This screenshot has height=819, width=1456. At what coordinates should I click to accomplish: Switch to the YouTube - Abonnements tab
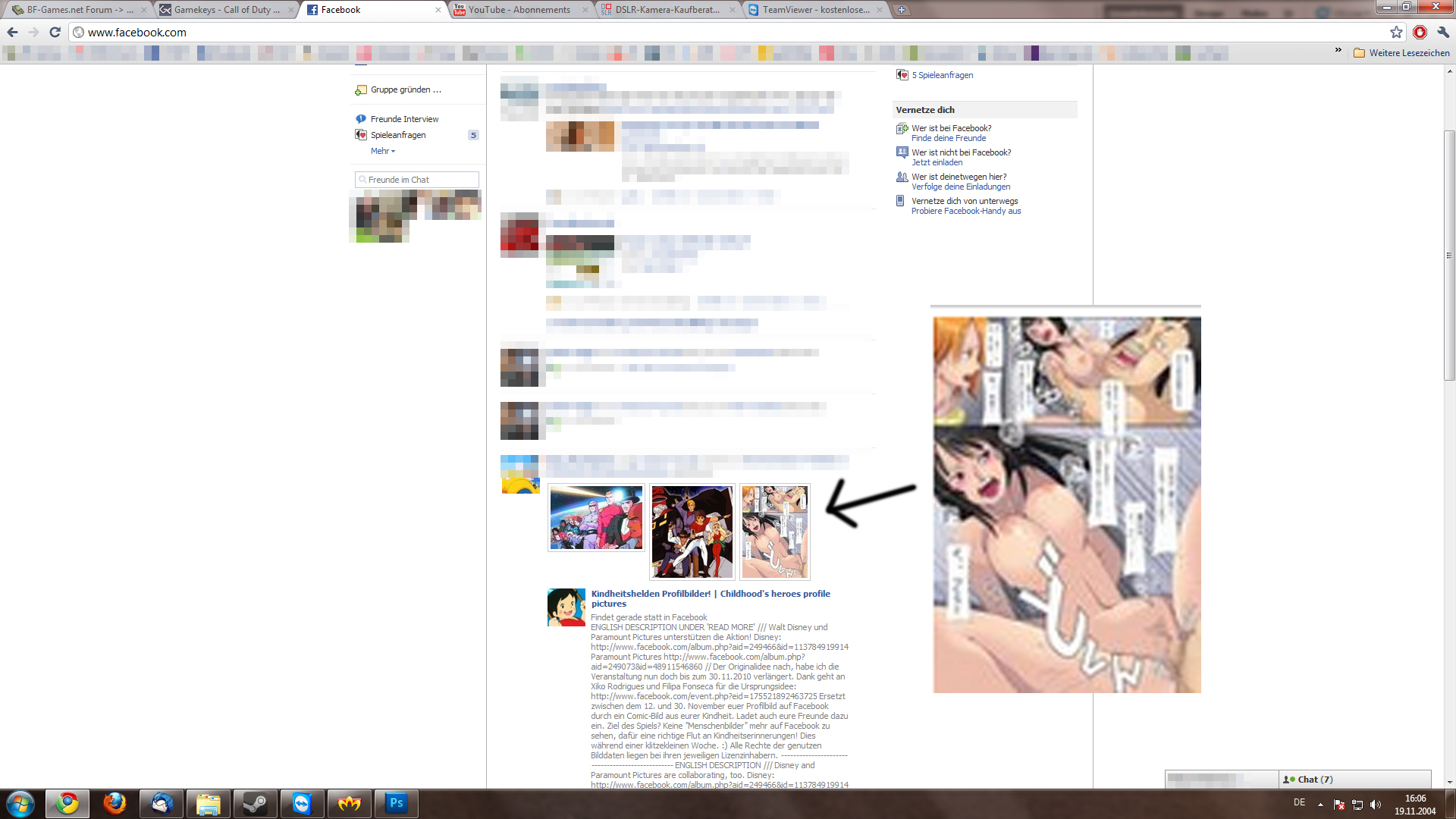519,10
